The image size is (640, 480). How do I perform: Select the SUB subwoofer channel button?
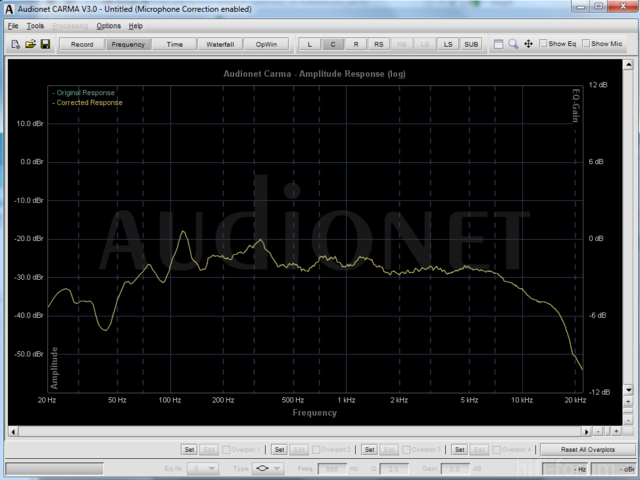click(x=471, y=44)
